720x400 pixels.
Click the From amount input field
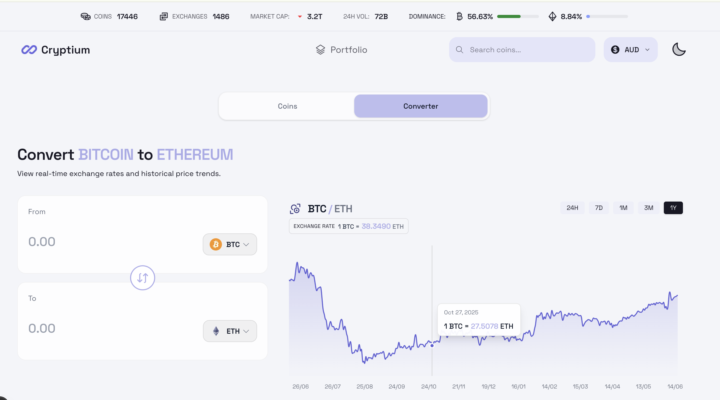click(x=112, y=242)
